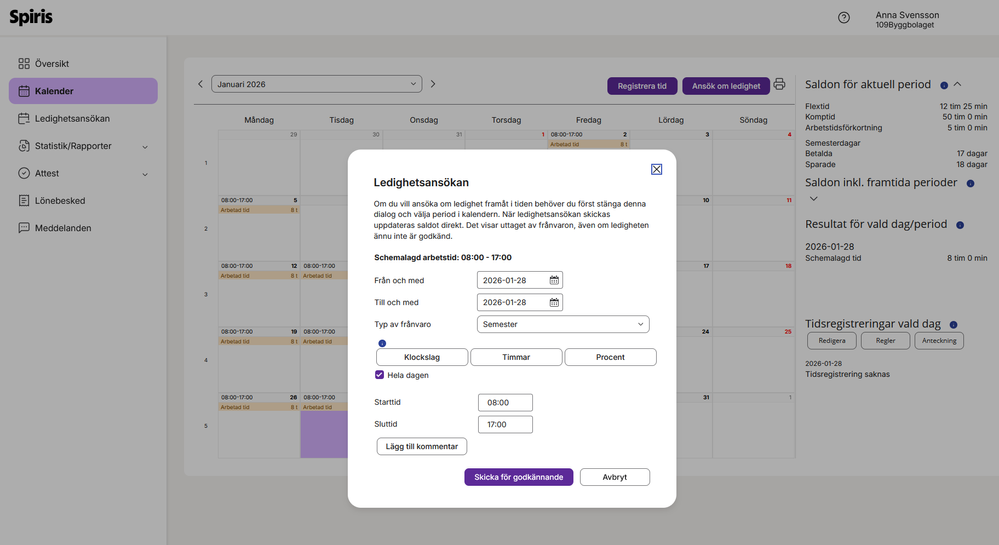Screen dimensions: 999x545
Task: Select the Procent option
Action: (610, 357)
